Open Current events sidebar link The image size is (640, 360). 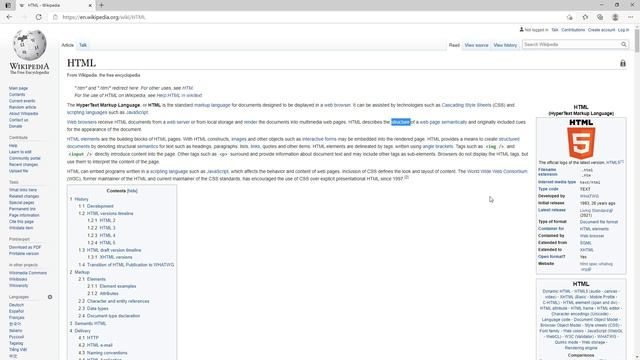coord(22,101)
